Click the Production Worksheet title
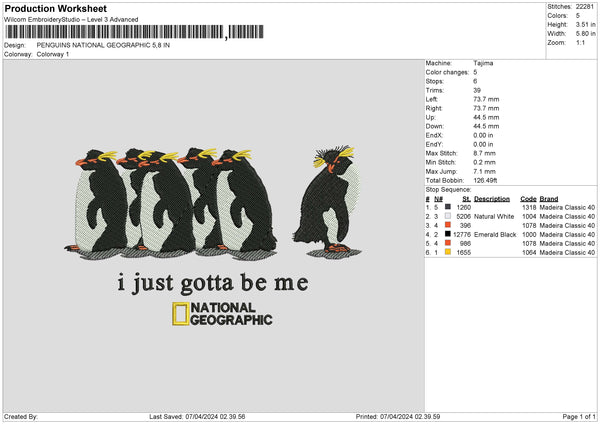The height and width of the screenshot is (424, 600). click(x=54, y=8)
